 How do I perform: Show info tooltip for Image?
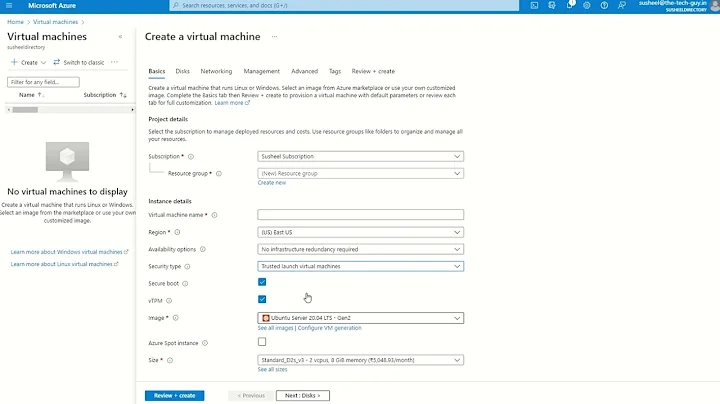(x=175, y=318)
